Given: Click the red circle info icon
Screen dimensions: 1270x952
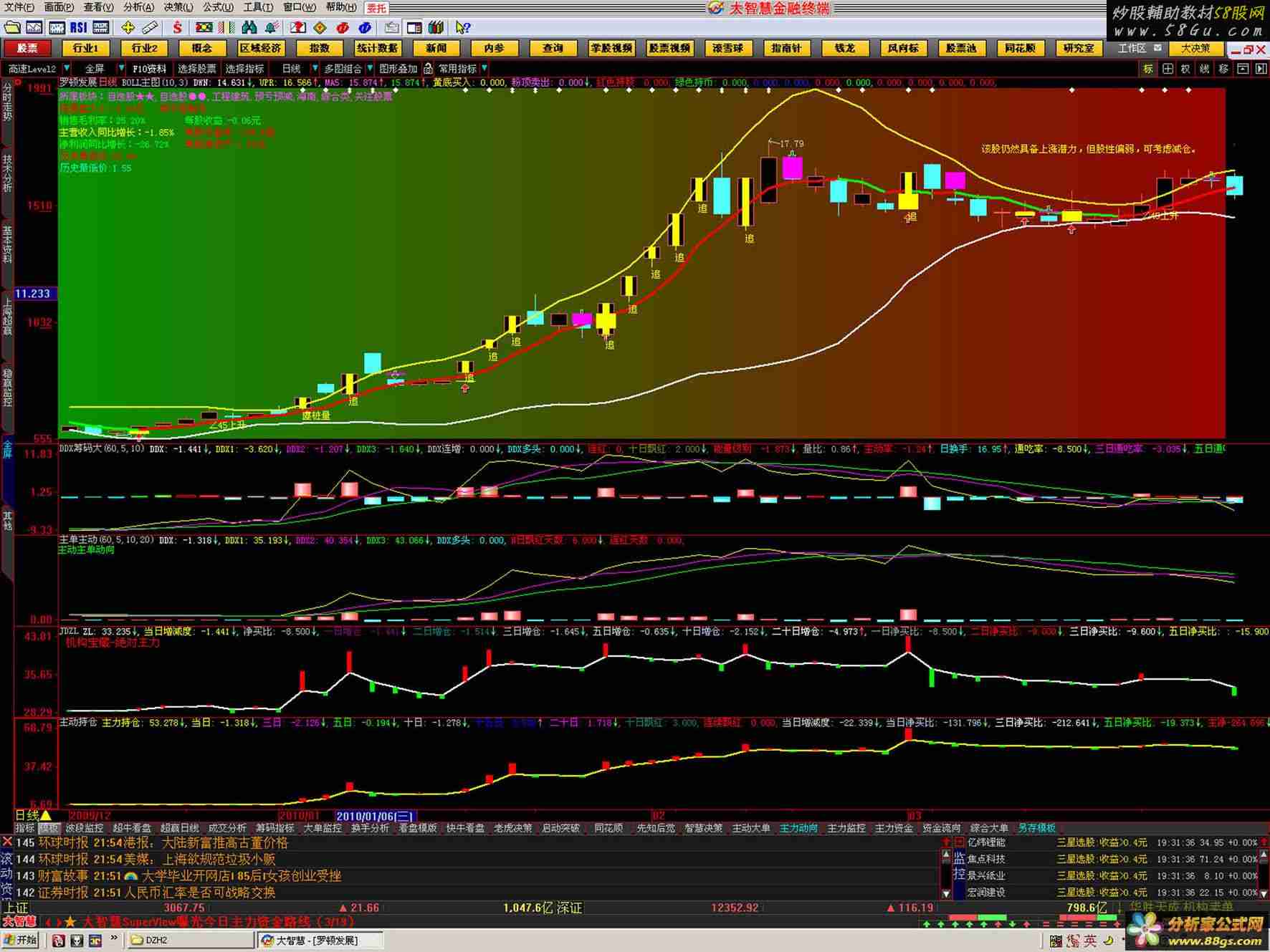Looking at the screenshot, I should [x=343, y=28].
